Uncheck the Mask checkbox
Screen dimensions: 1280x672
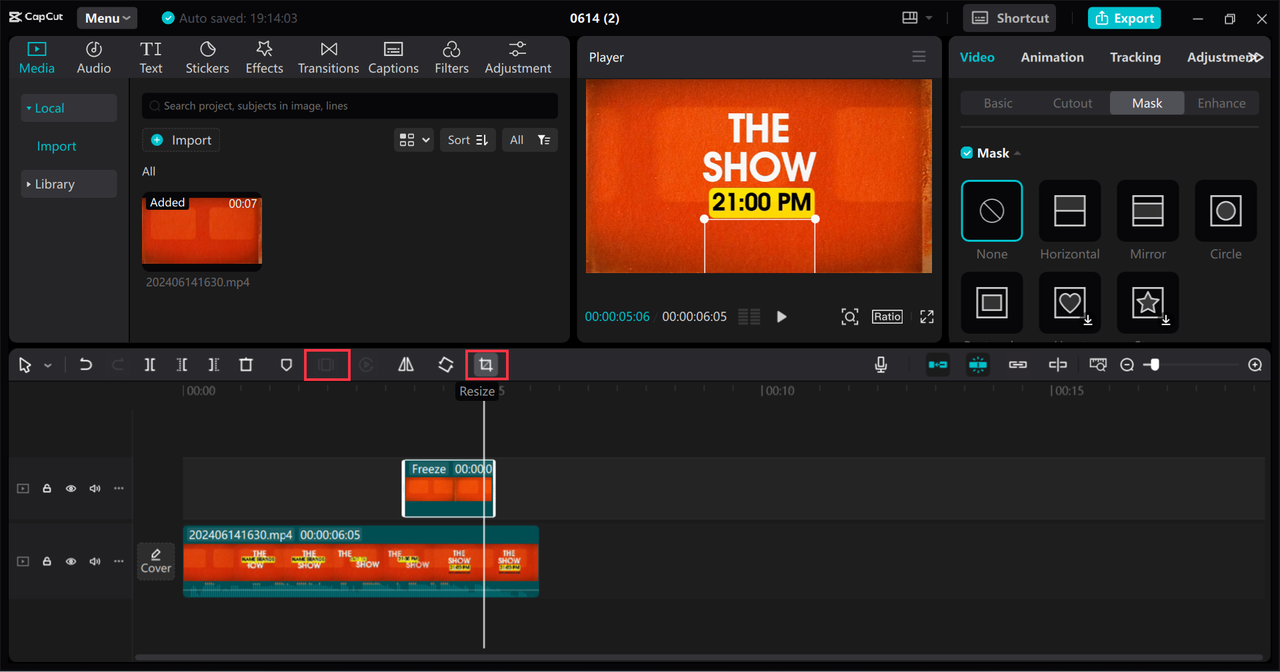[967, 153]
